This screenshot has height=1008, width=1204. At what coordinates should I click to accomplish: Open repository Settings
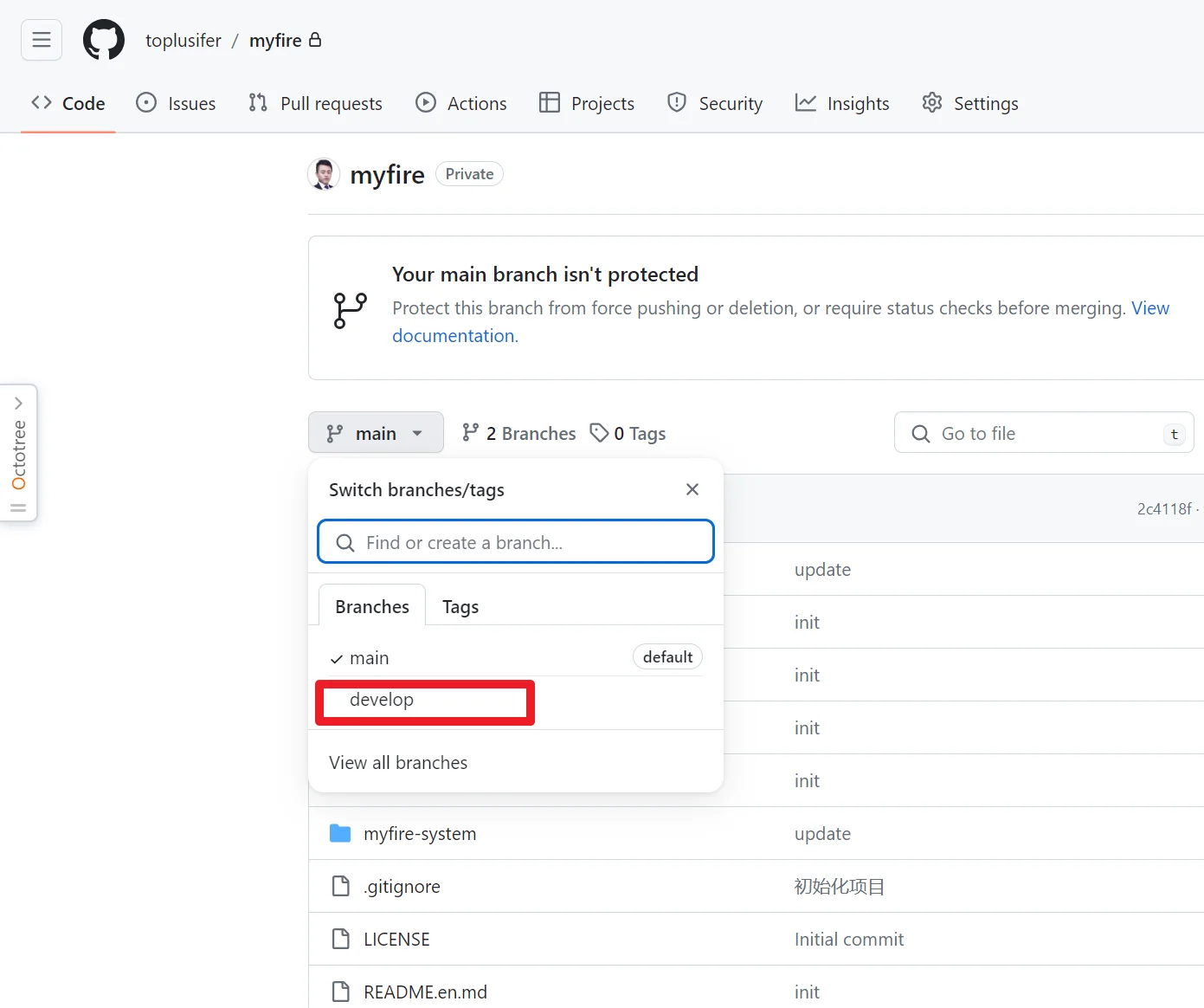coord(970,104)
